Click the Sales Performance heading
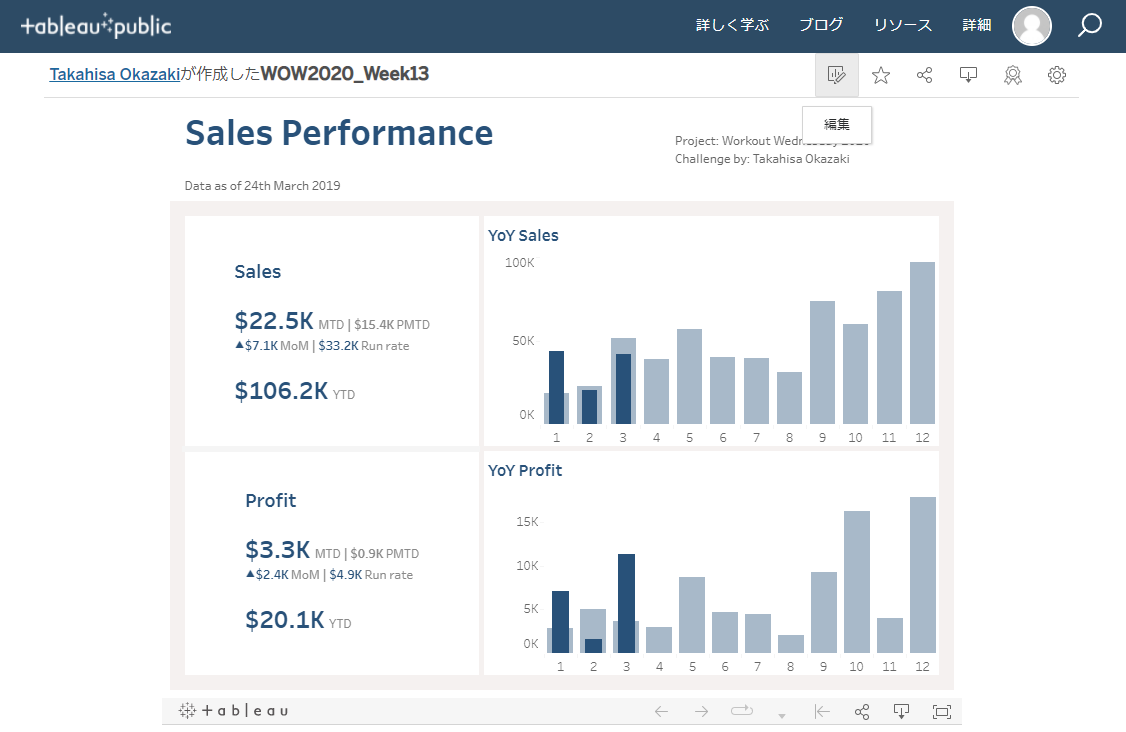 point(339,133)
